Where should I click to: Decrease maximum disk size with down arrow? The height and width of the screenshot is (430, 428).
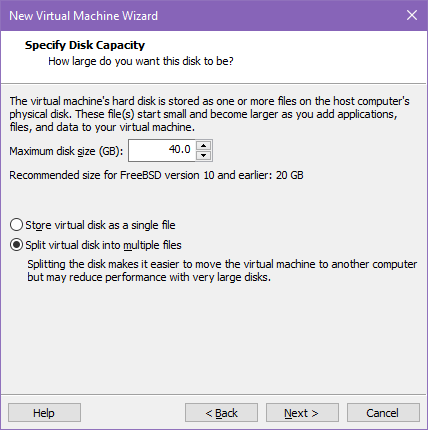coord(203,155)
